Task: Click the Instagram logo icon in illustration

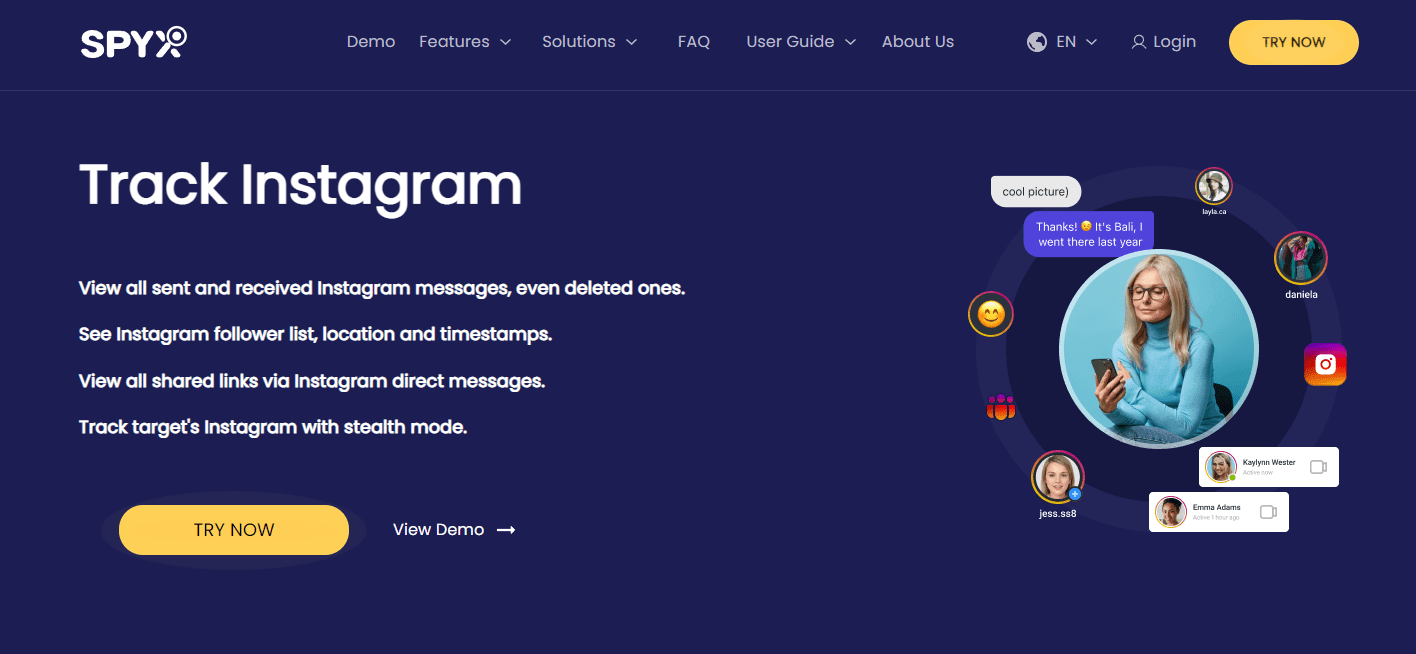Action: (1325, 364)
